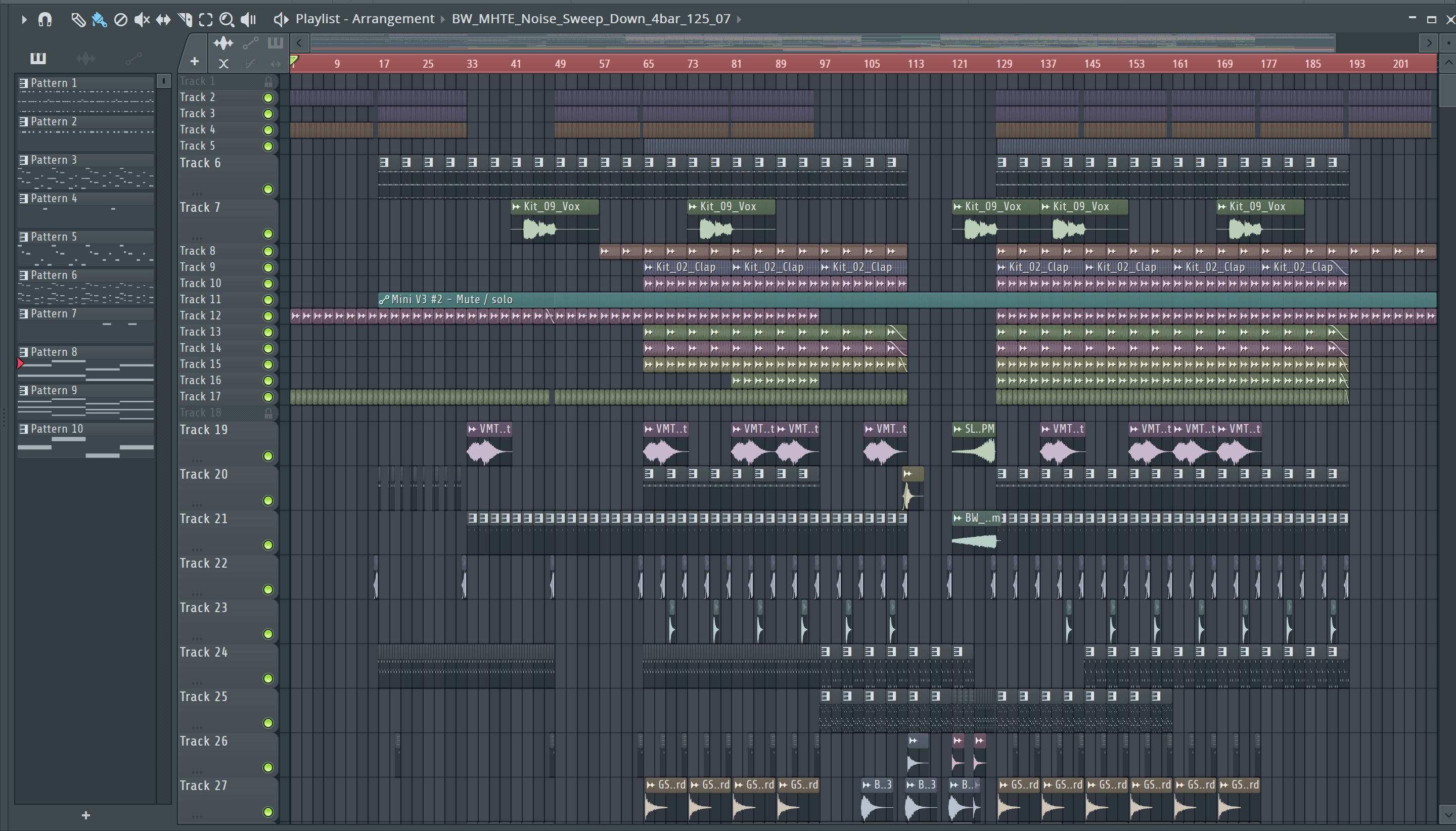Click the arrow after the BW_MHTE clip name
The width and height of the screenshot is (1456, 831).
(739, 19)
